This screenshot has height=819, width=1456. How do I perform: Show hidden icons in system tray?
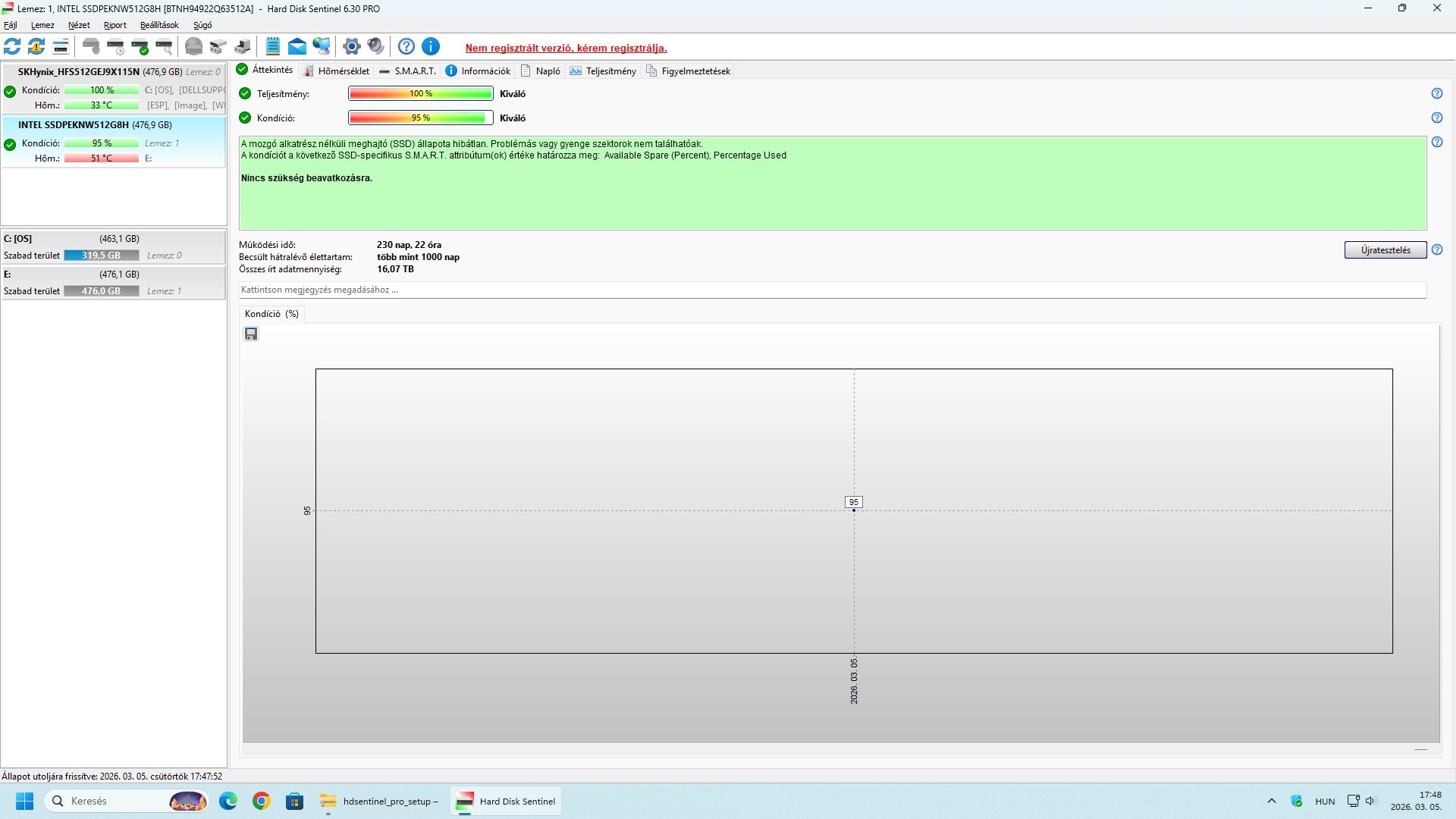pyautogui.click(x=1272, y=801)
